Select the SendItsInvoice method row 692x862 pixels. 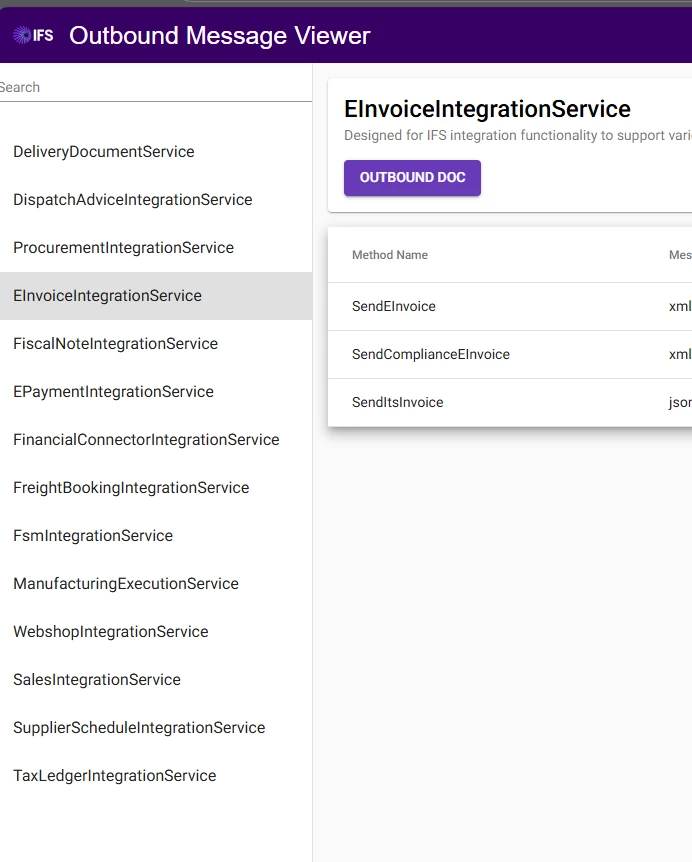[510, 402]
